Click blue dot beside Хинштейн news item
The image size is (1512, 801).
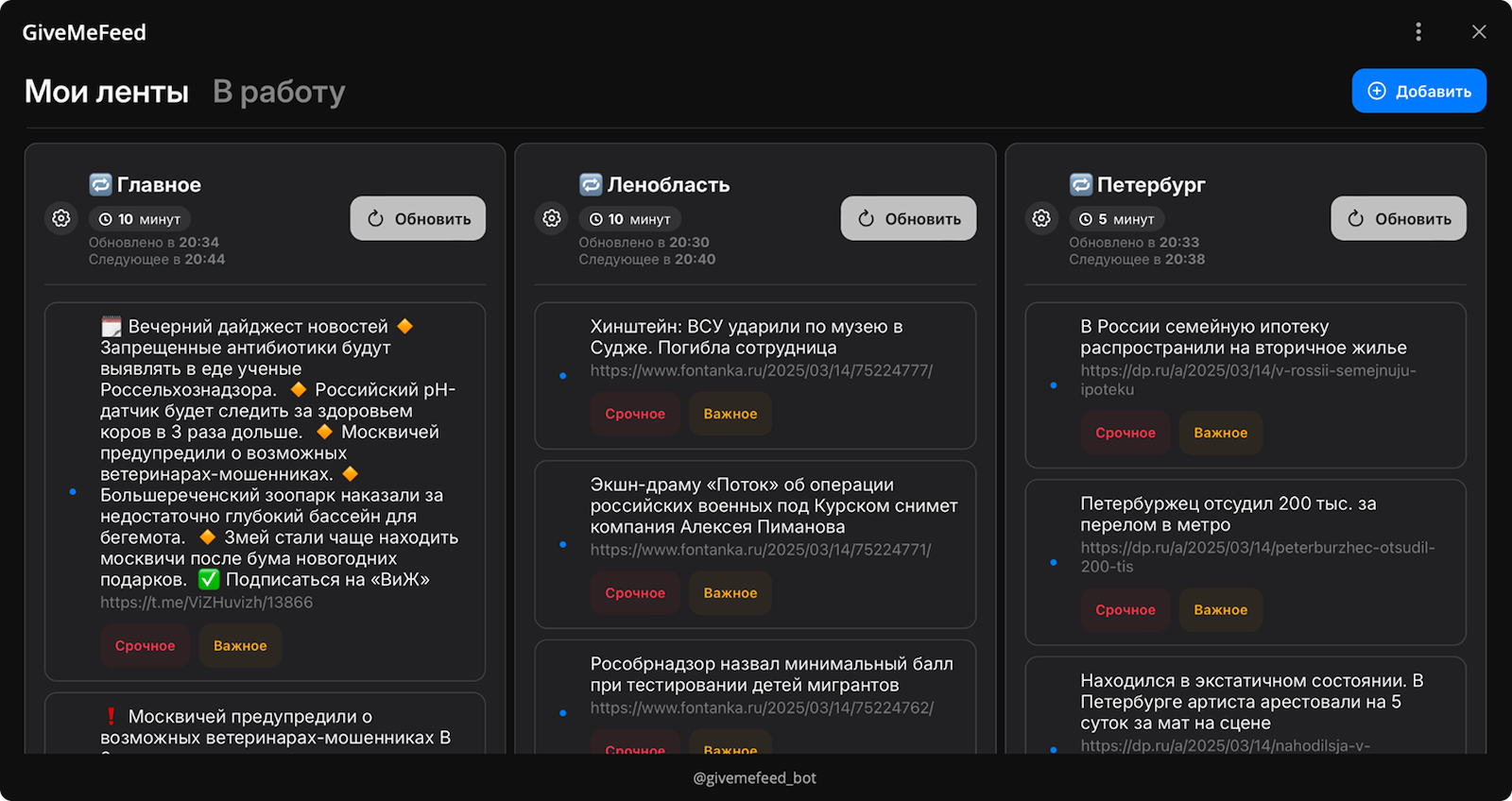tap(563, 376)
